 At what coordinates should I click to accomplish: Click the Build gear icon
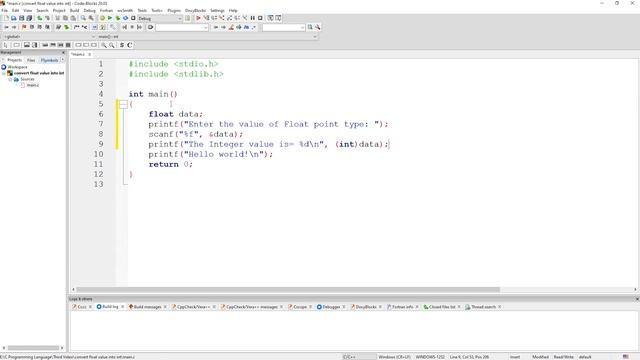[x=102, y=18]
